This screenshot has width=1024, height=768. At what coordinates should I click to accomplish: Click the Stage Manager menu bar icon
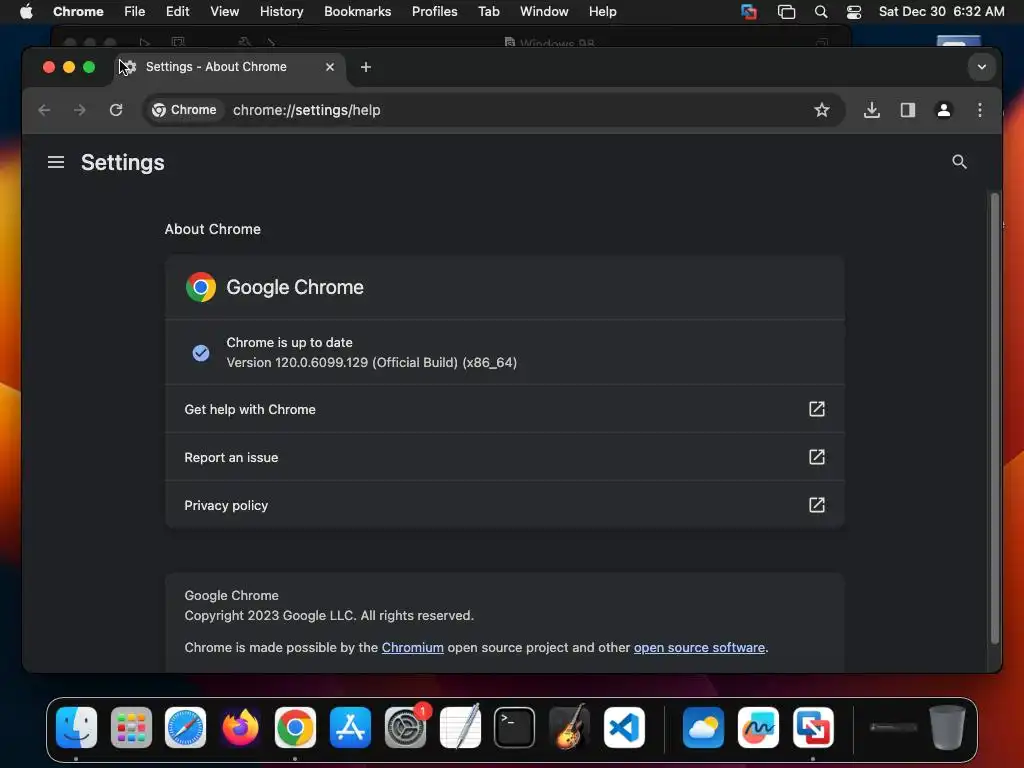coord(786,12)
